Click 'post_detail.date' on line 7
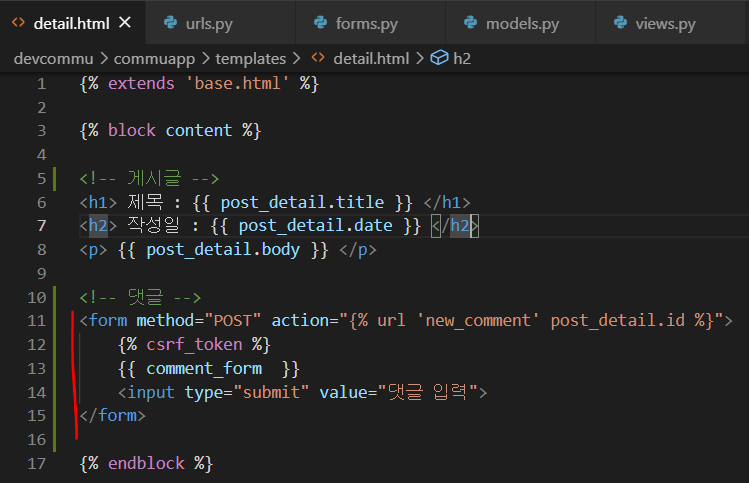Image resolution: width=749 pixels, height=483 pixels. click(316, 225)
